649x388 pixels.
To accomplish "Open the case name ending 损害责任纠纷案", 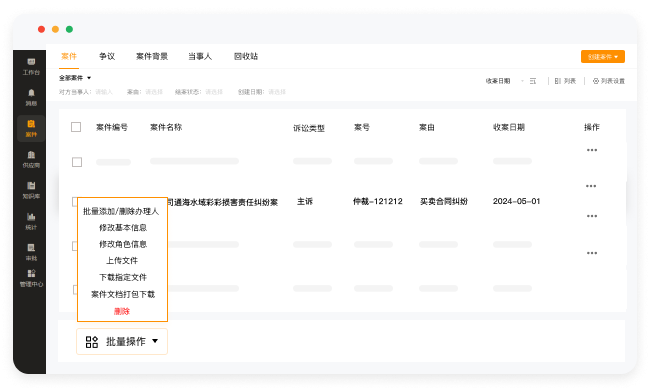I will tap(223, 202).
